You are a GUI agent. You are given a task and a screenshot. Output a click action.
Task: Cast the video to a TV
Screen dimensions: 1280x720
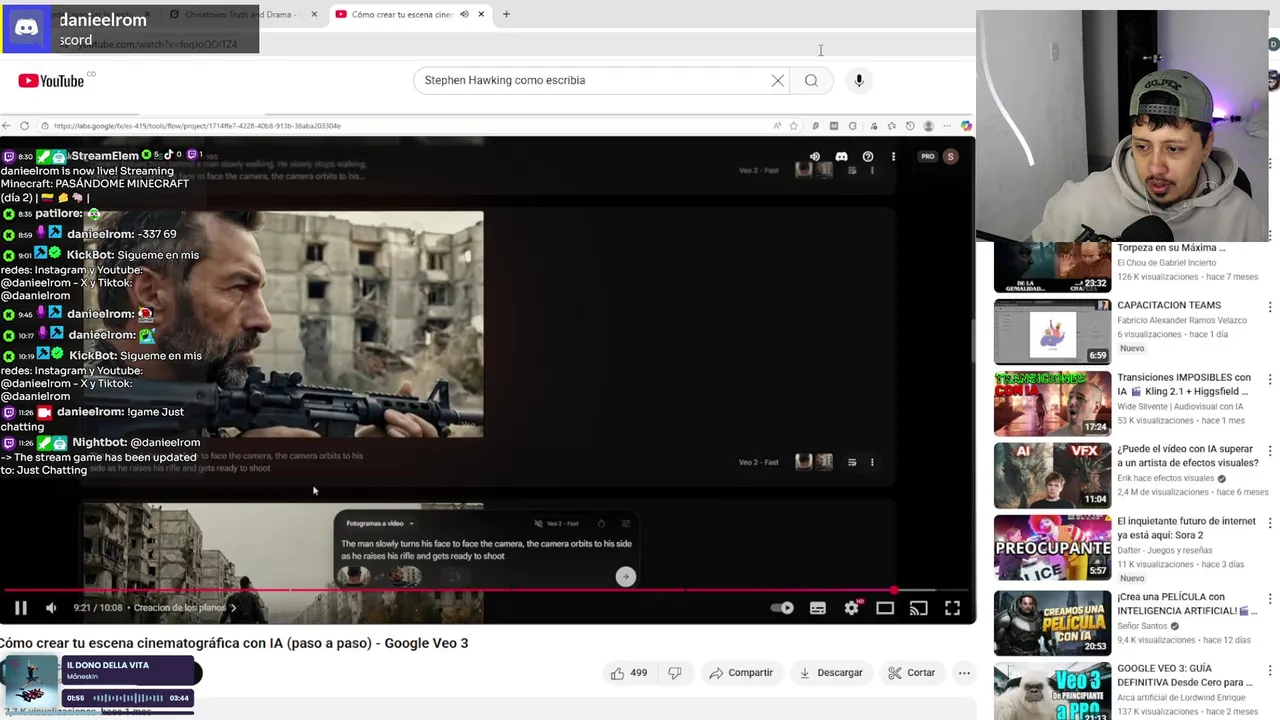tap(918, 608)
